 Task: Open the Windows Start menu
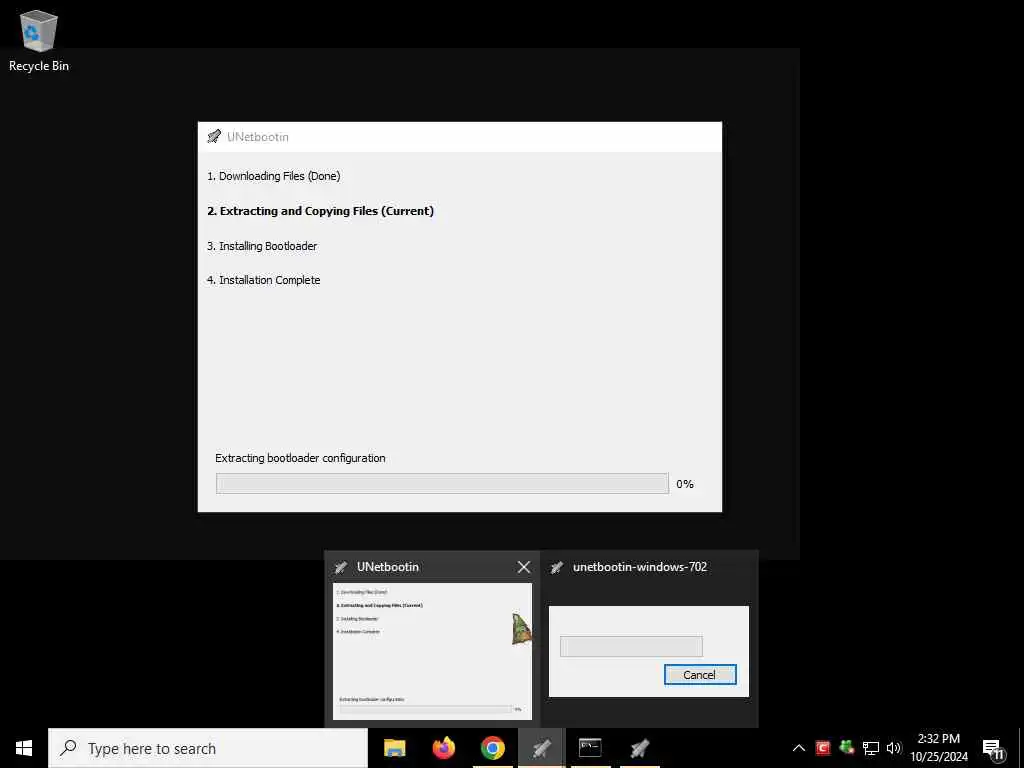coord(24,748)
